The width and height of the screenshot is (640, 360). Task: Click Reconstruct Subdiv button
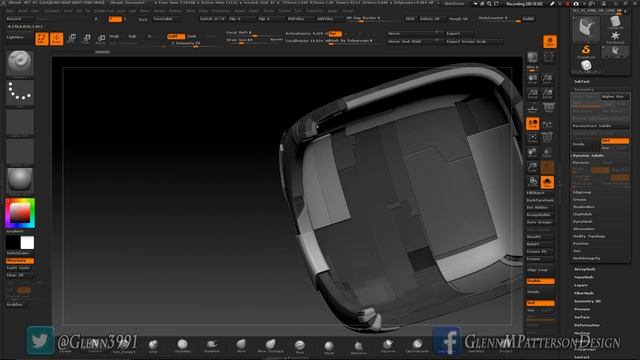600,126
